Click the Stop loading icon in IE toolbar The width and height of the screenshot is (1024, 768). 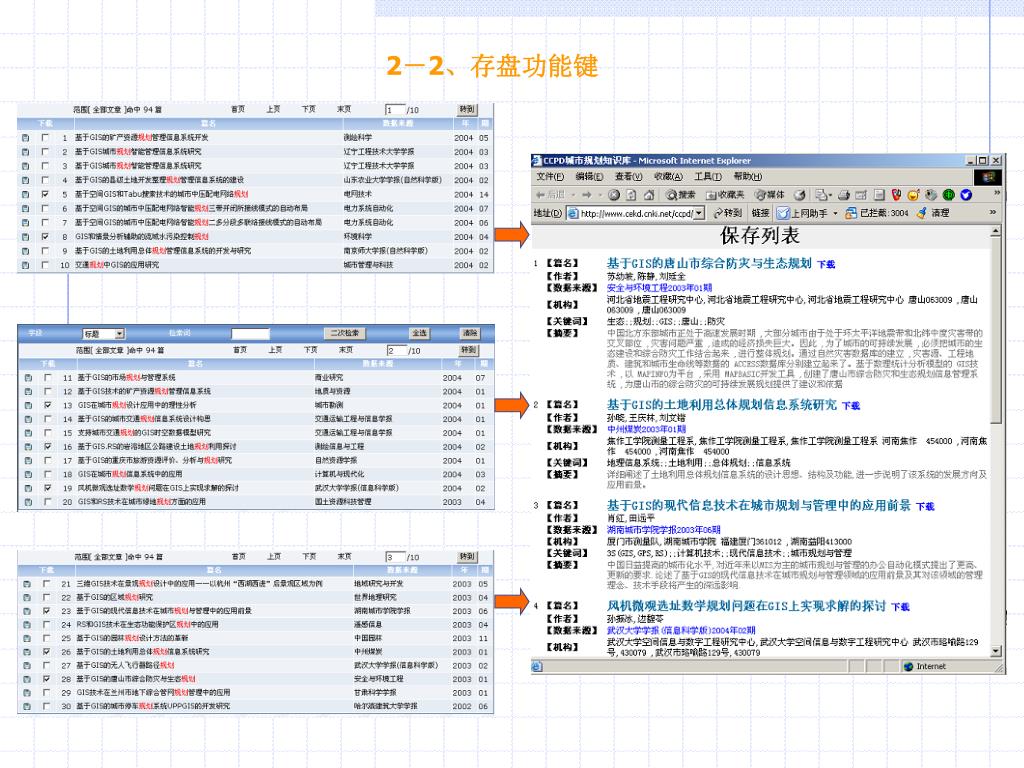pos(614,195)
